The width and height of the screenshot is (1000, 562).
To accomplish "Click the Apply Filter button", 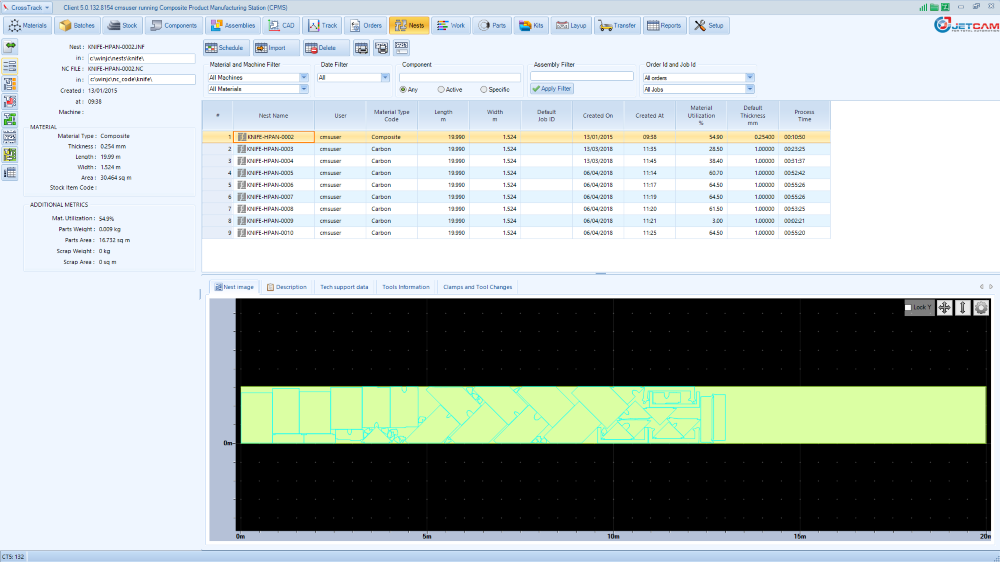I will coord(552,89).
